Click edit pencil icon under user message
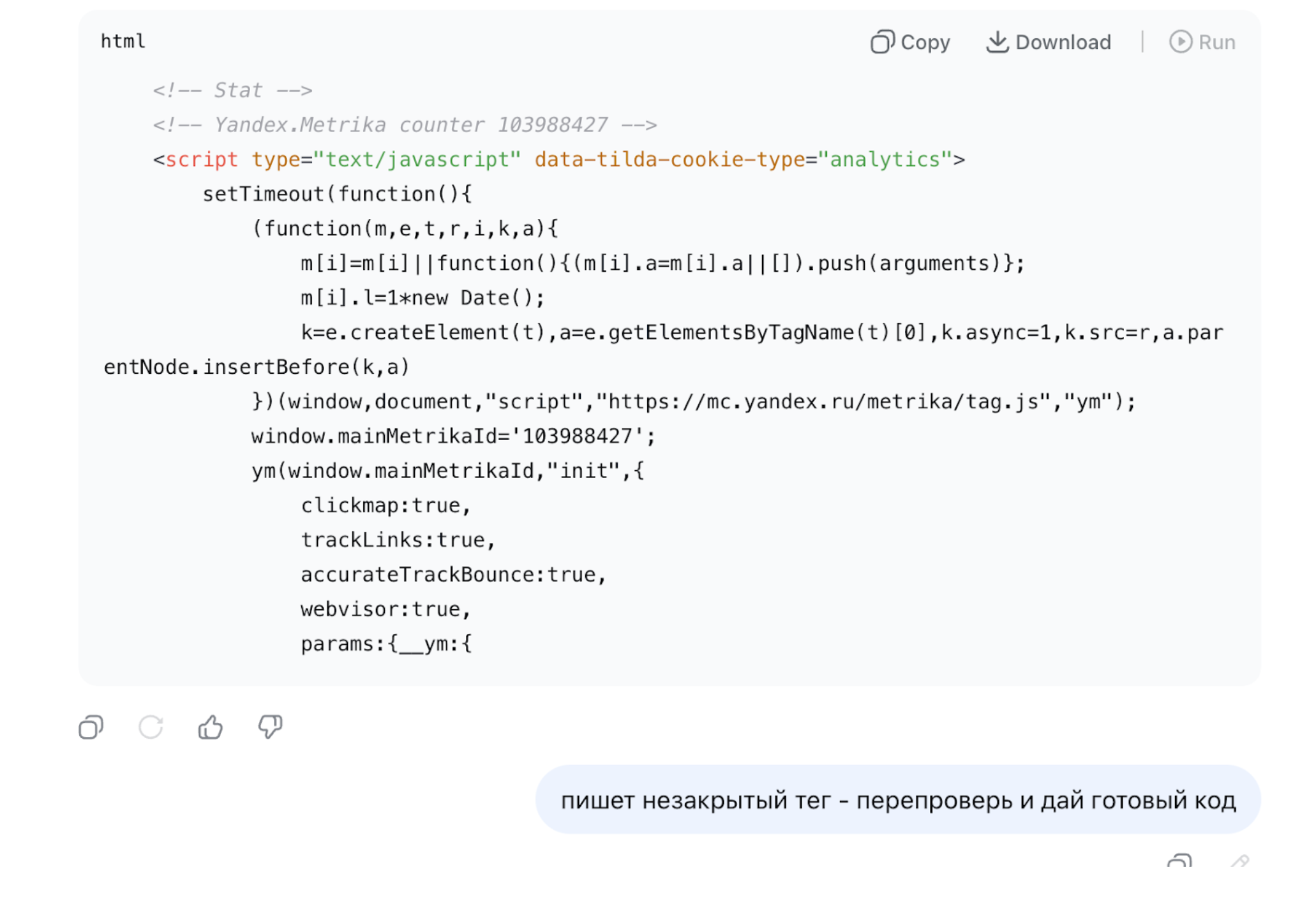The height and width of the screenshot is (911, 1316). pyautogui.click(x=1239, y=862)
